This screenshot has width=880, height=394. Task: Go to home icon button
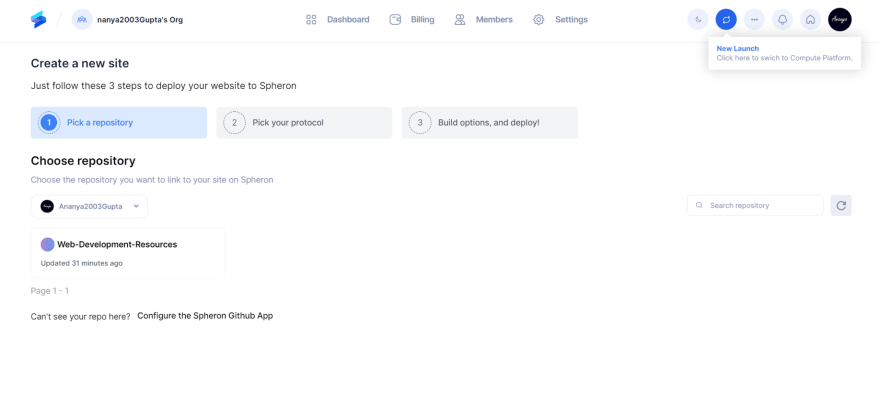[810, 20]
